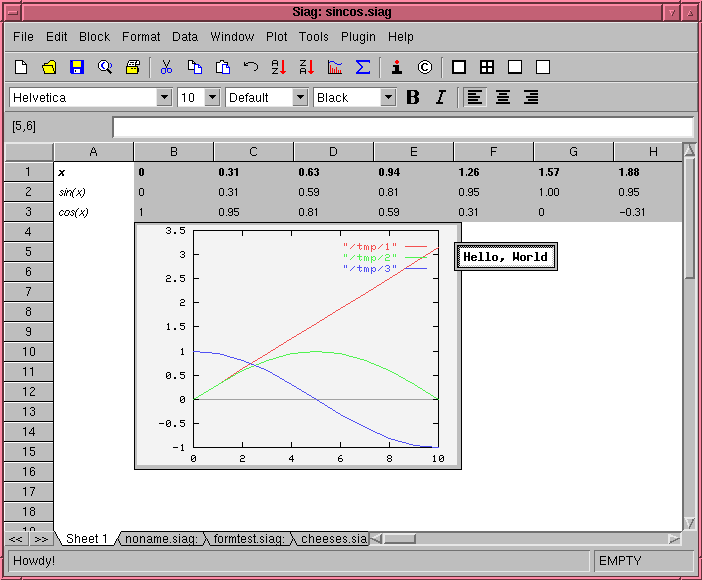Open Default style dropdown

(300, 97)
